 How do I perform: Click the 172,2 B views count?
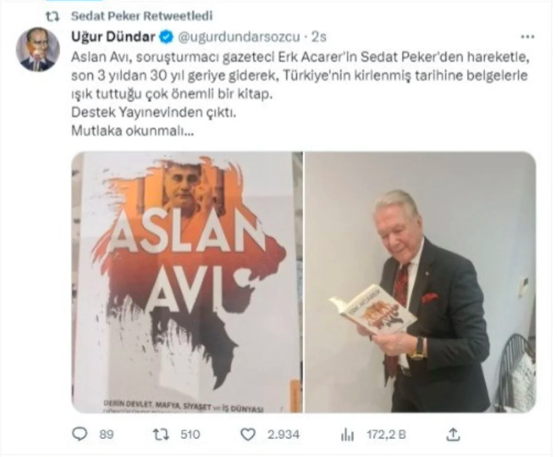click(x=386, y=435)
